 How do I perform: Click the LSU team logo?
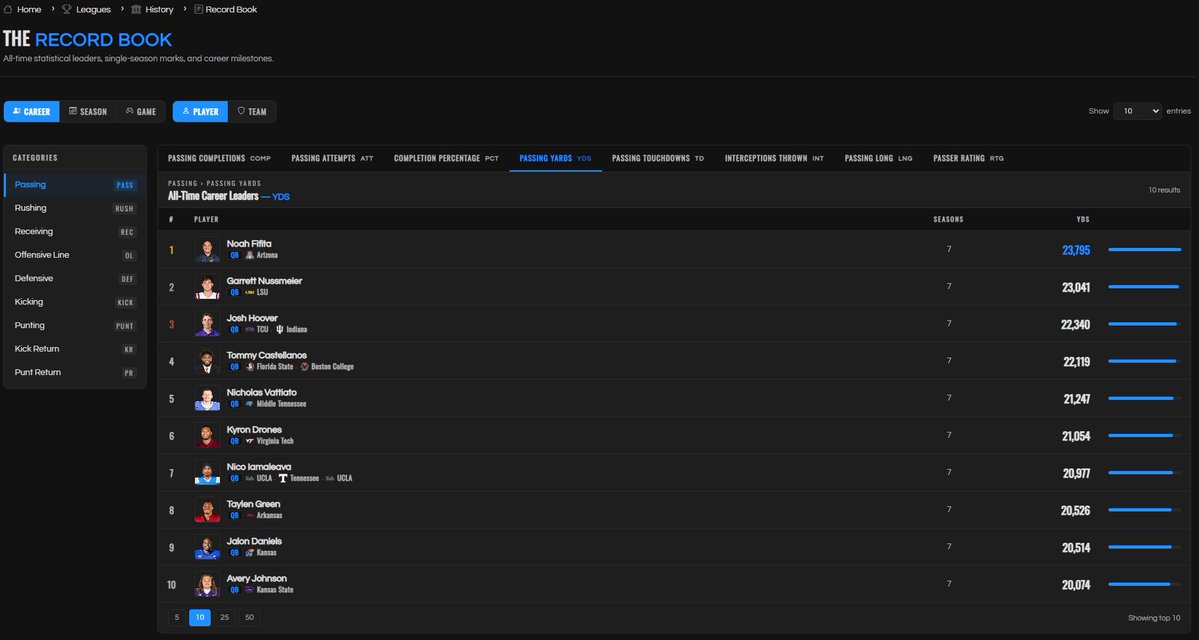point(249,292)
